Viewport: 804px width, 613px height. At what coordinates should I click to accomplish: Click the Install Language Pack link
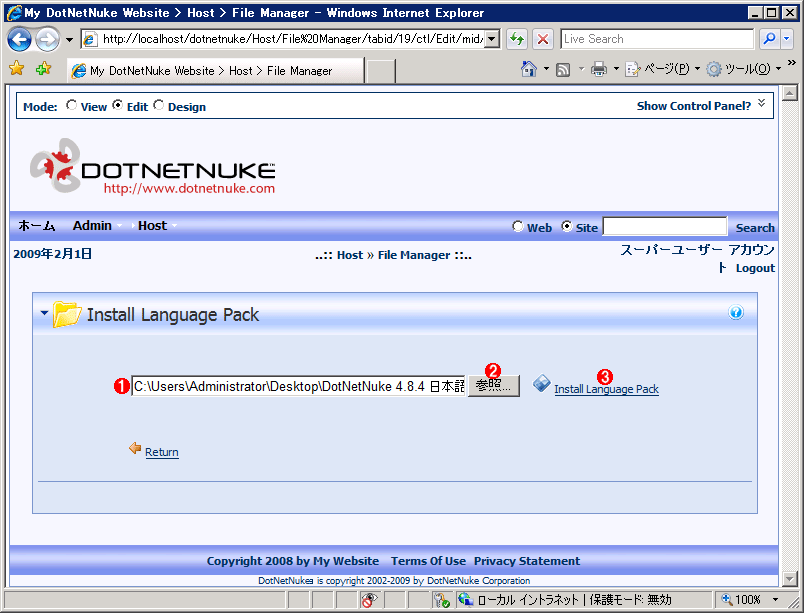606,389
